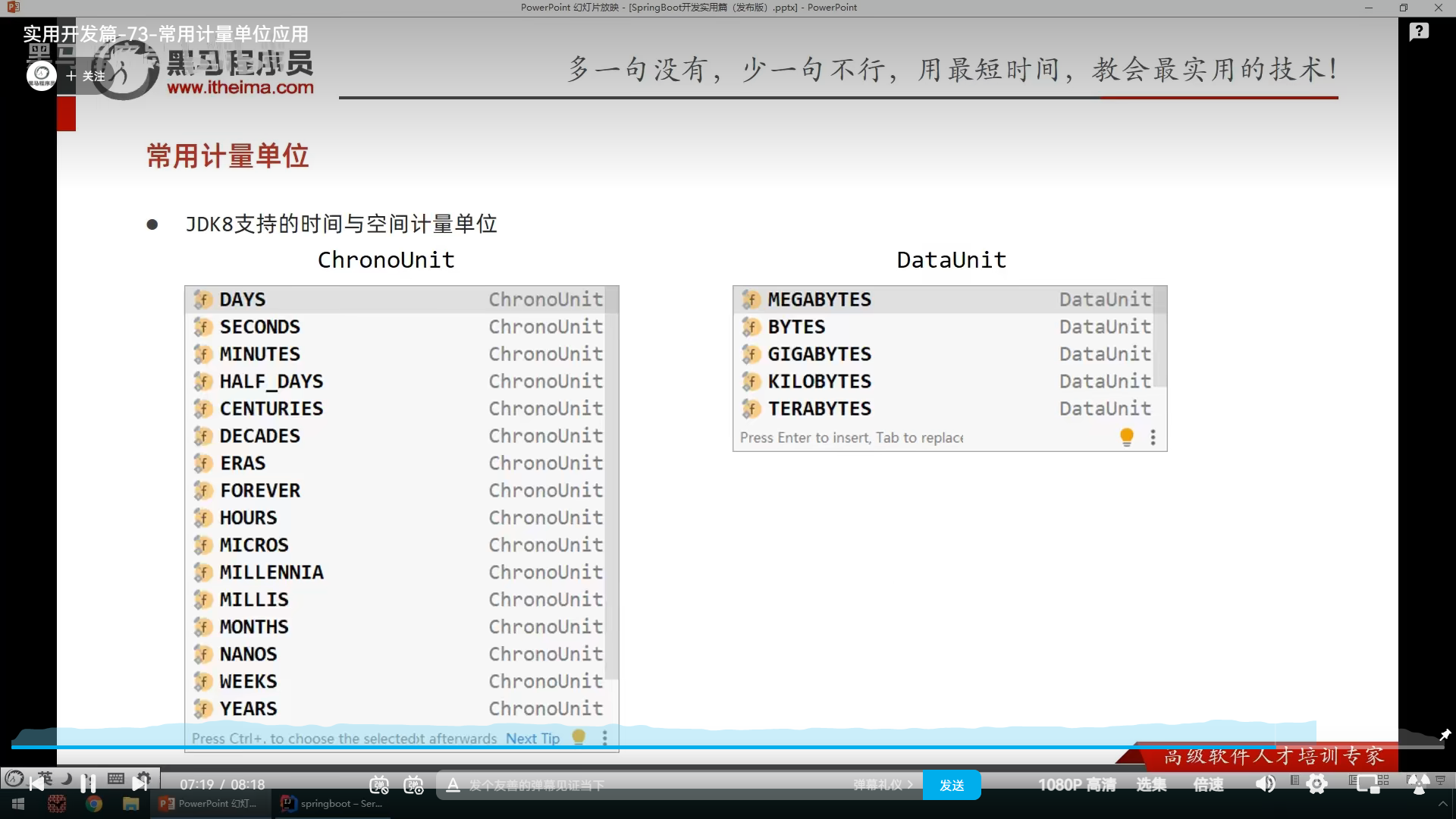The image size is (1456, 819).
Task: Open the uploader avatar
Action: pyautogui.click(x=42, y=75)
